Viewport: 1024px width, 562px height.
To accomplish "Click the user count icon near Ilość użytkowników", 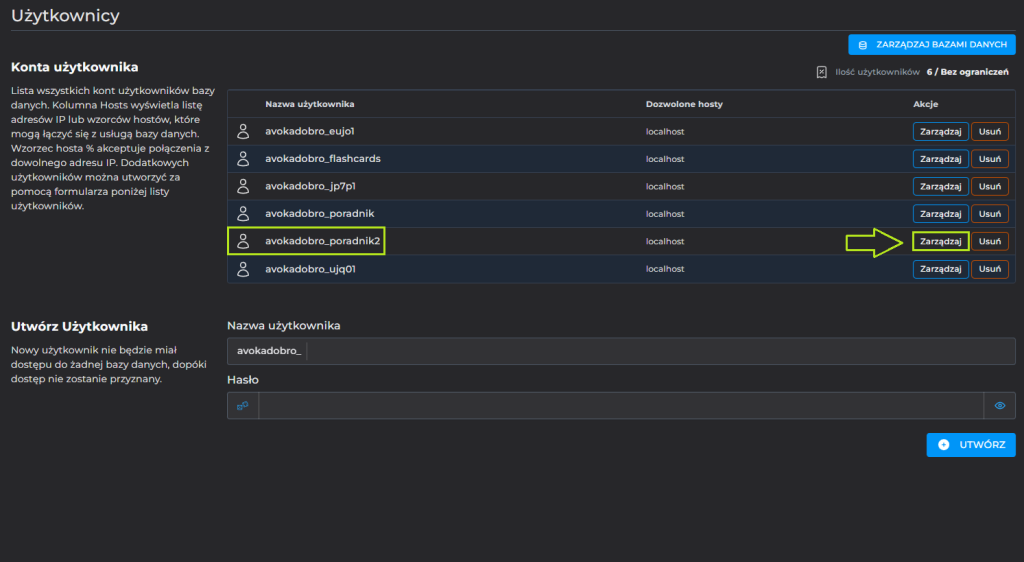I will click(x=822, y=72).
